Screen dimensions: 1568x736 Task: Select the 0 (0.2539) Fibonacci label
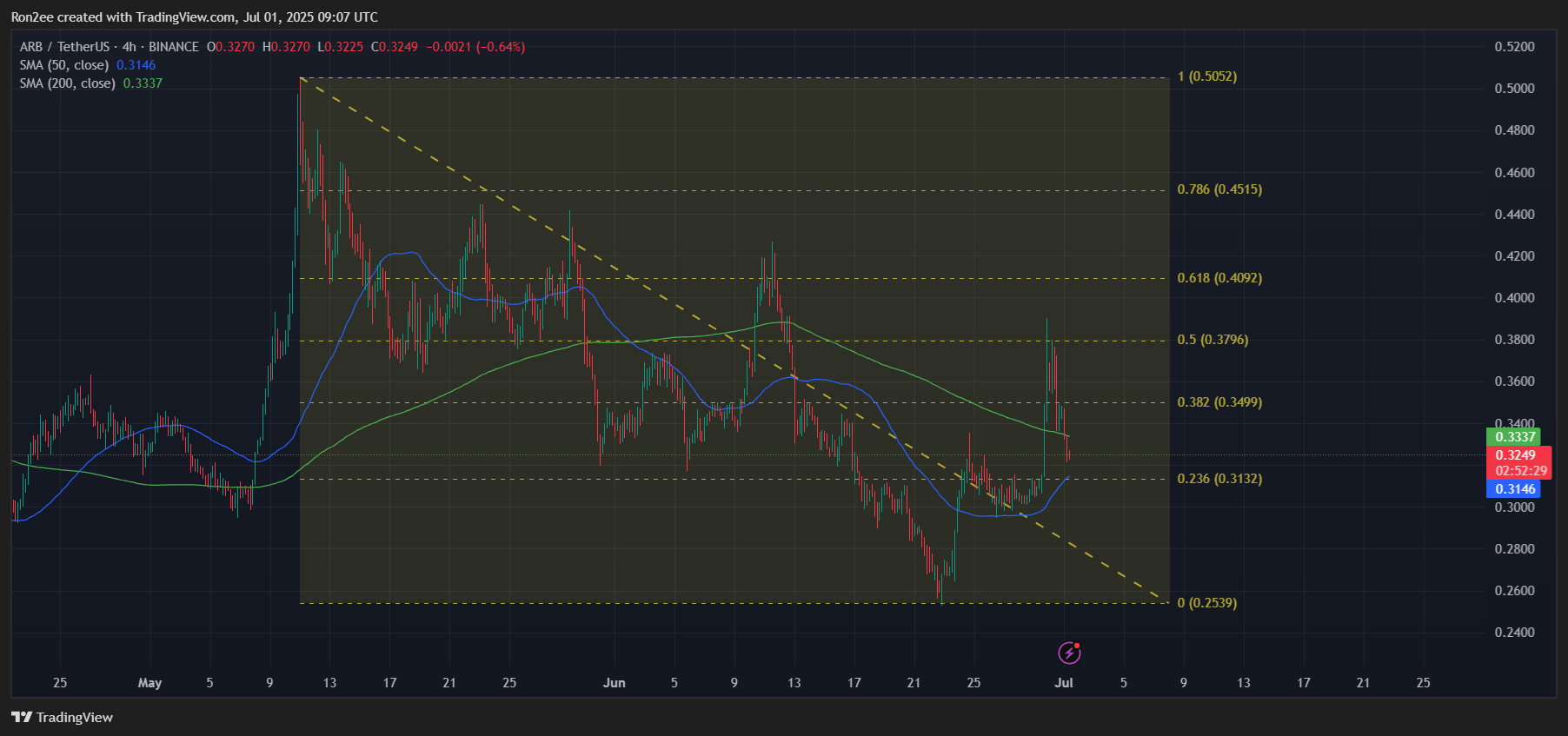click(x=1206, y=603)
